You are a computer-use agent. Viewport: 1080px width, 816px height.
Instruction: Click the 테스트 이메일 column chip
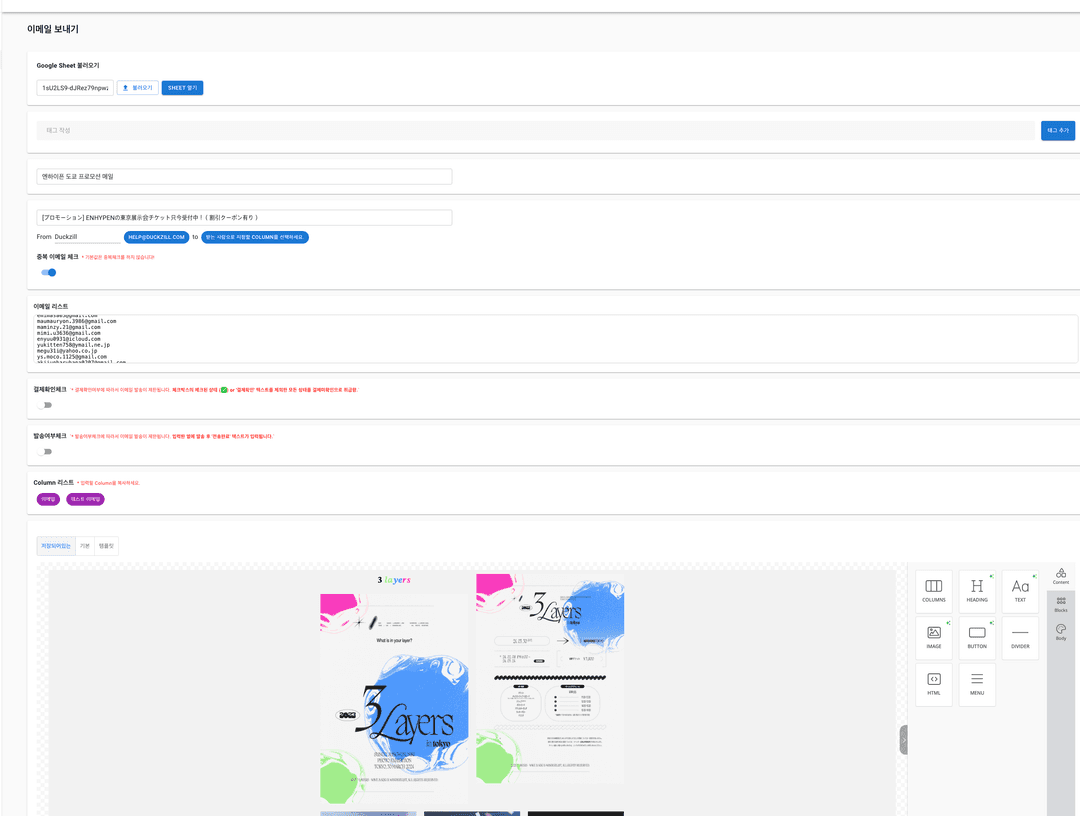[85, 499]
